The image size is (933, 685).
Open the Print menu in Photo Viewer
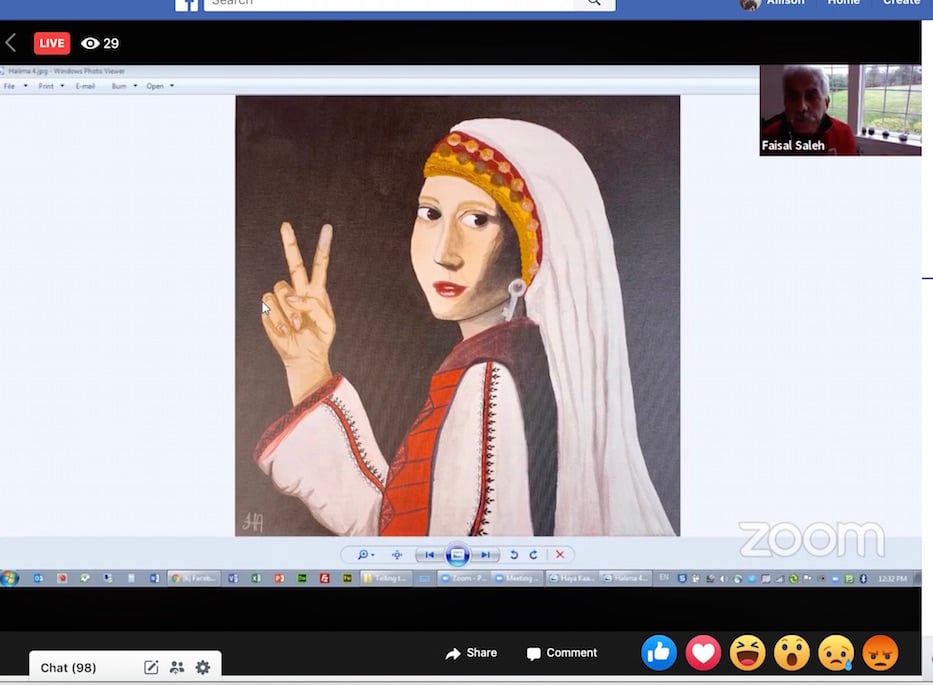(x=51, y=86)
